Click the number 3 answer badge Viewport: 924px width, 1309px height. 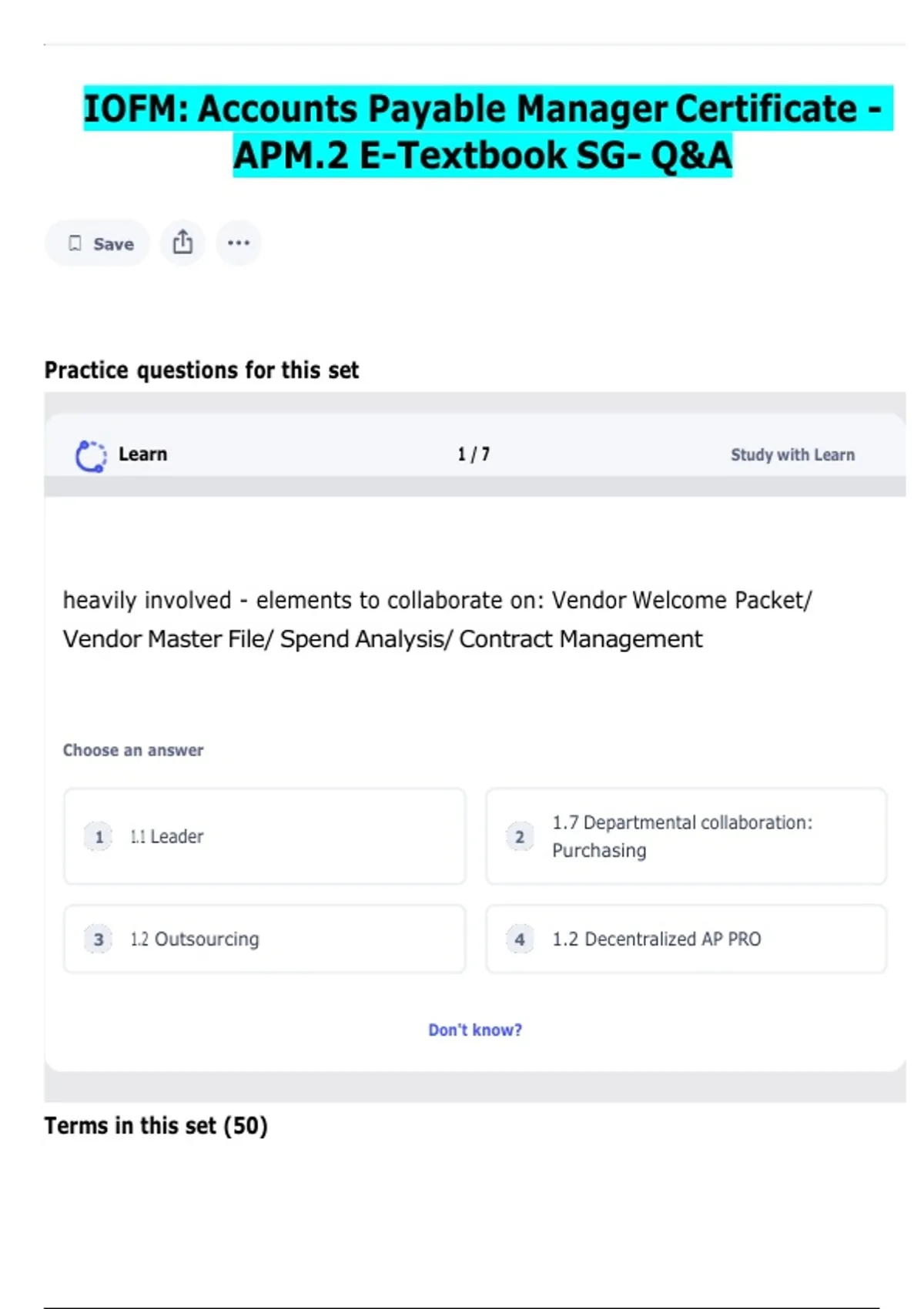[x=99, y=939]
